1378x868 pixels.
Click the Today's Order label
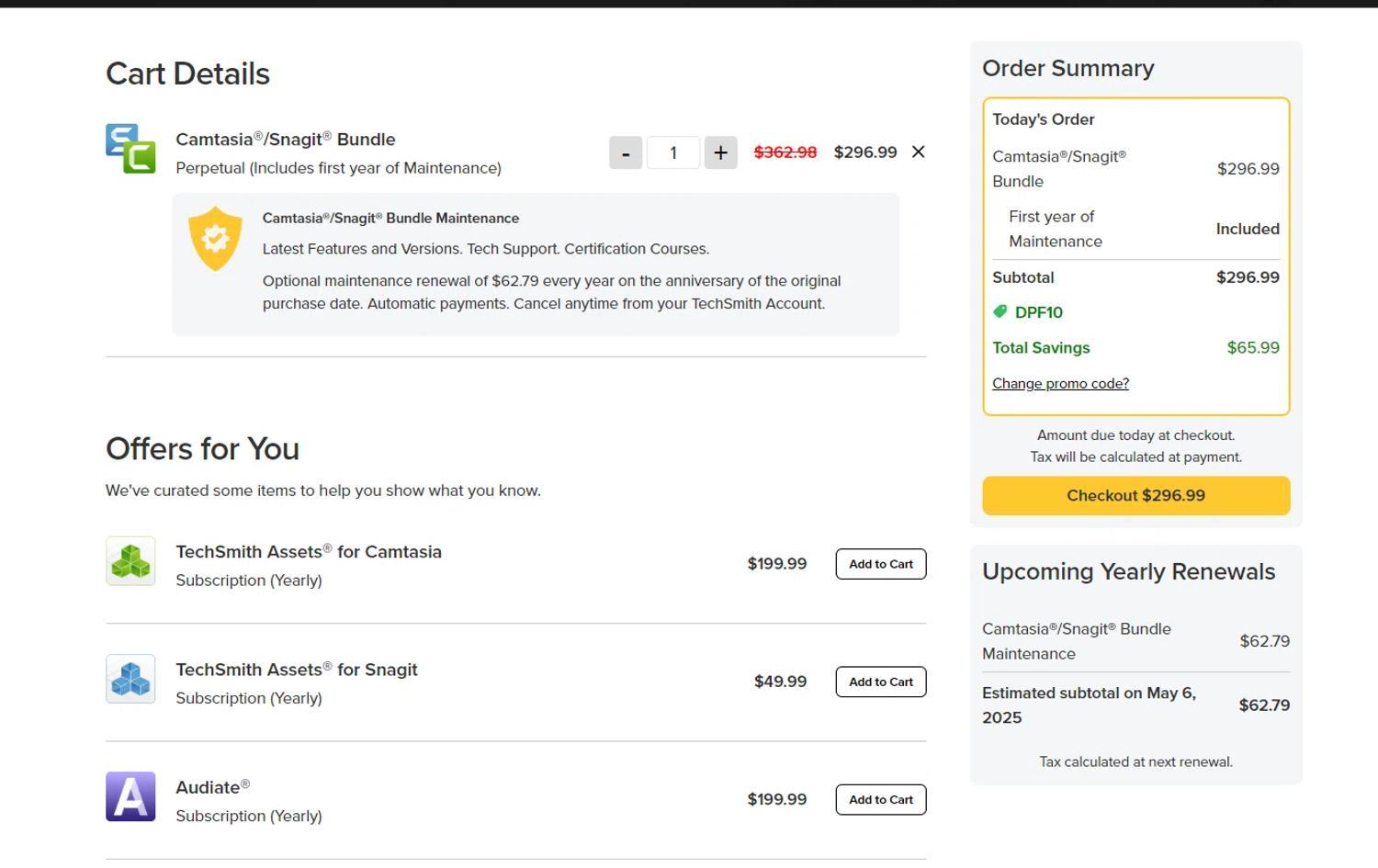click(x=1044, y=119)
